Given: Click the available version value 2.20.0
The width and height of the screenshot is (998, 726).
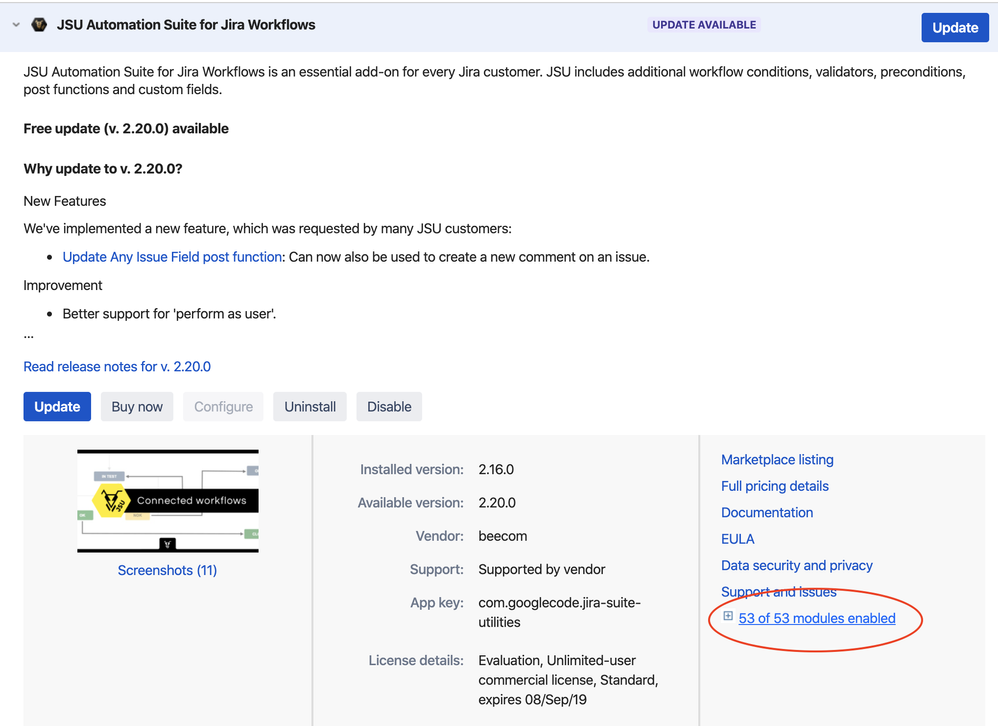Looking at the screenshot, I should (x=497, y=503).
